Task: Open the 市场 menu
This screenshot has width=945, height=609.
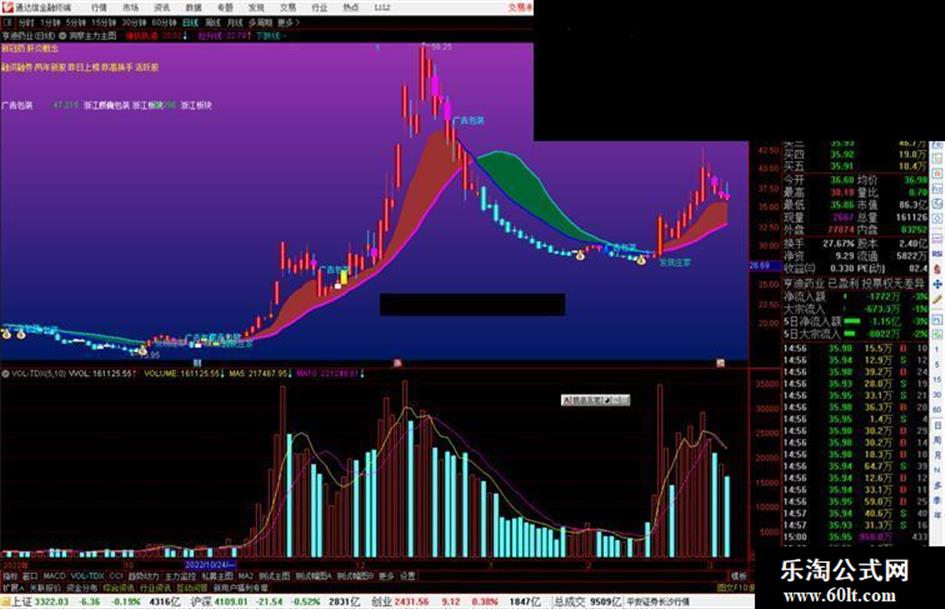Action: 130,8
